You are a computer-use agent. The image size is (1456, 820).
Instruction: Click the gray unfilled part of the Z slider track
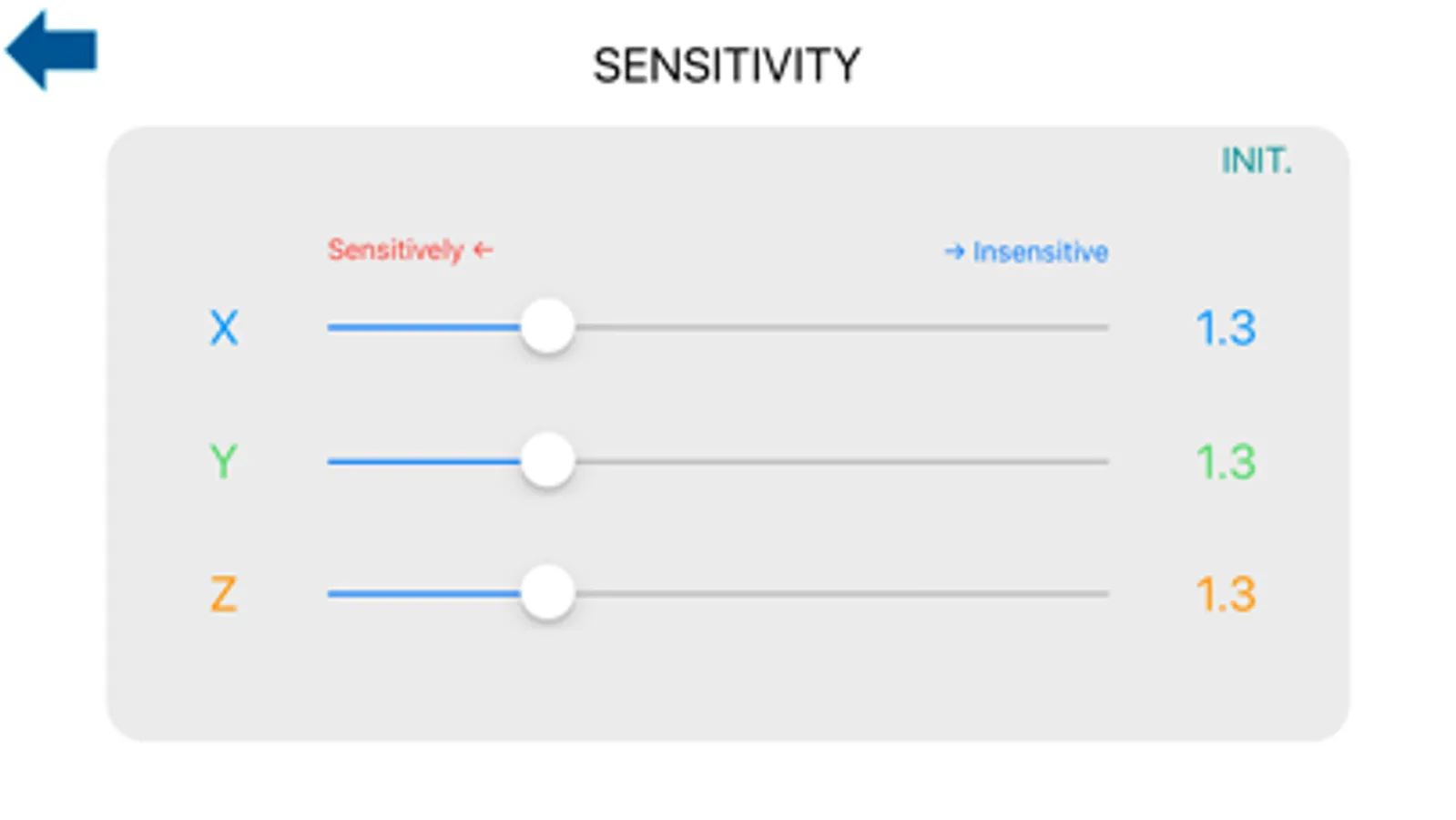838,594
